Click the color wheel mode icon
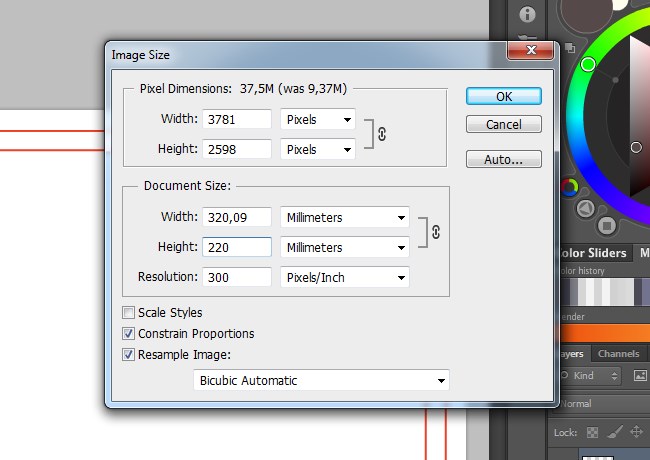The image size is (650, 460). pyautogui.click(x=569, y=186)
